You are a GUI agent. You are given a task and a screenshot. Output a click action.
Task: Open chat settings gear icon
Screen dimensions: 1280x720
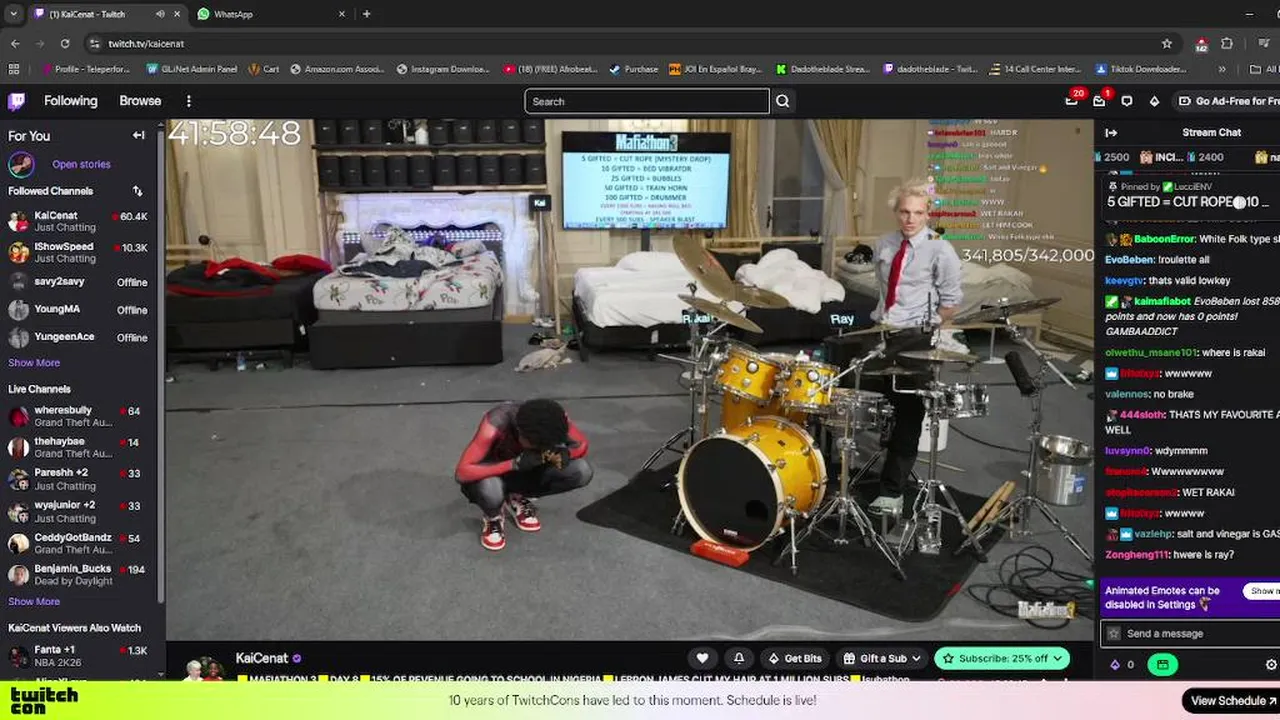click(1271, 664)
